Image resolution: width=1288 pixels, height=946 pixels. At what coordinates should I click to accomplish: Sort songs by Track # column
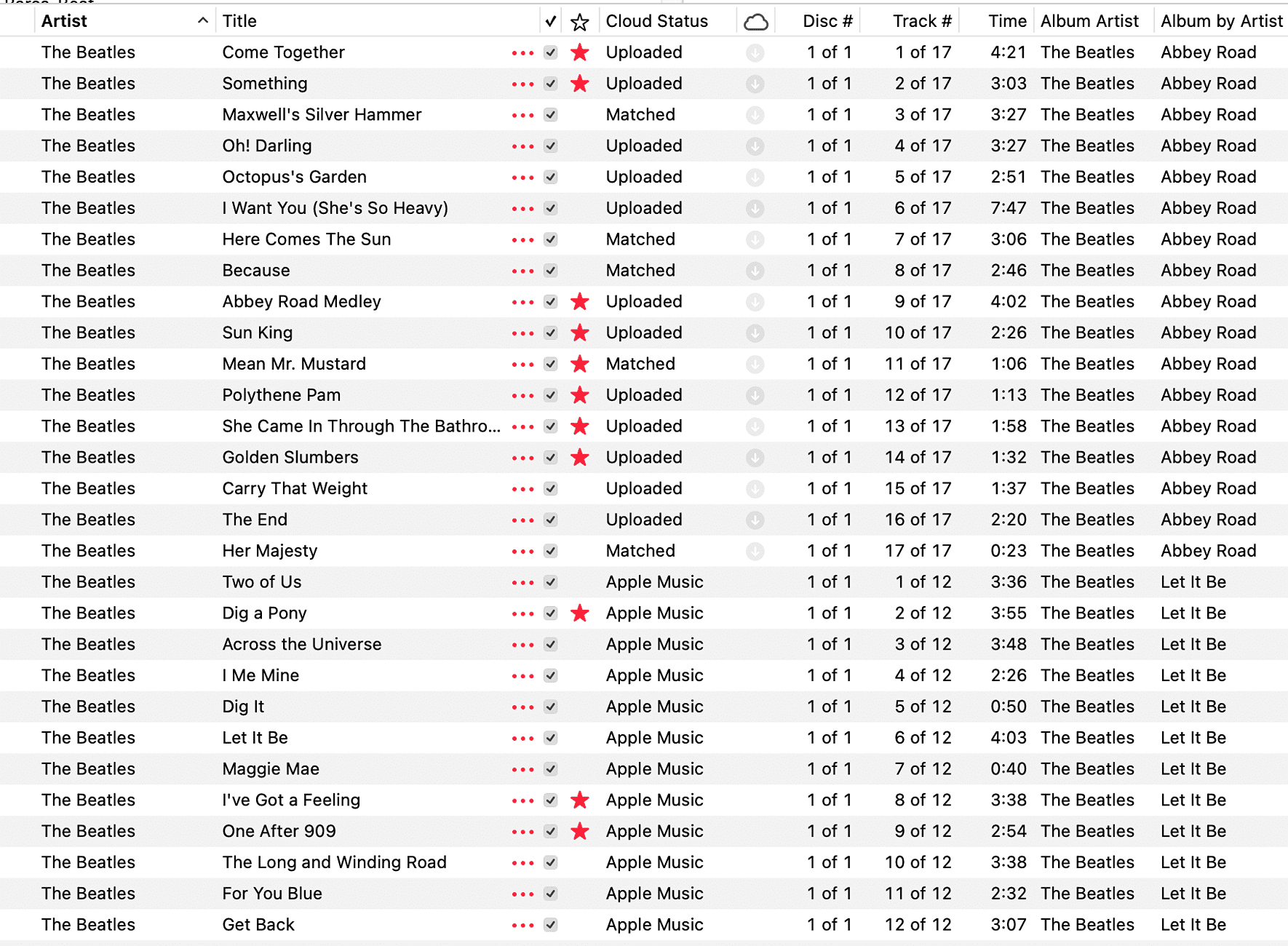(922, 21)
